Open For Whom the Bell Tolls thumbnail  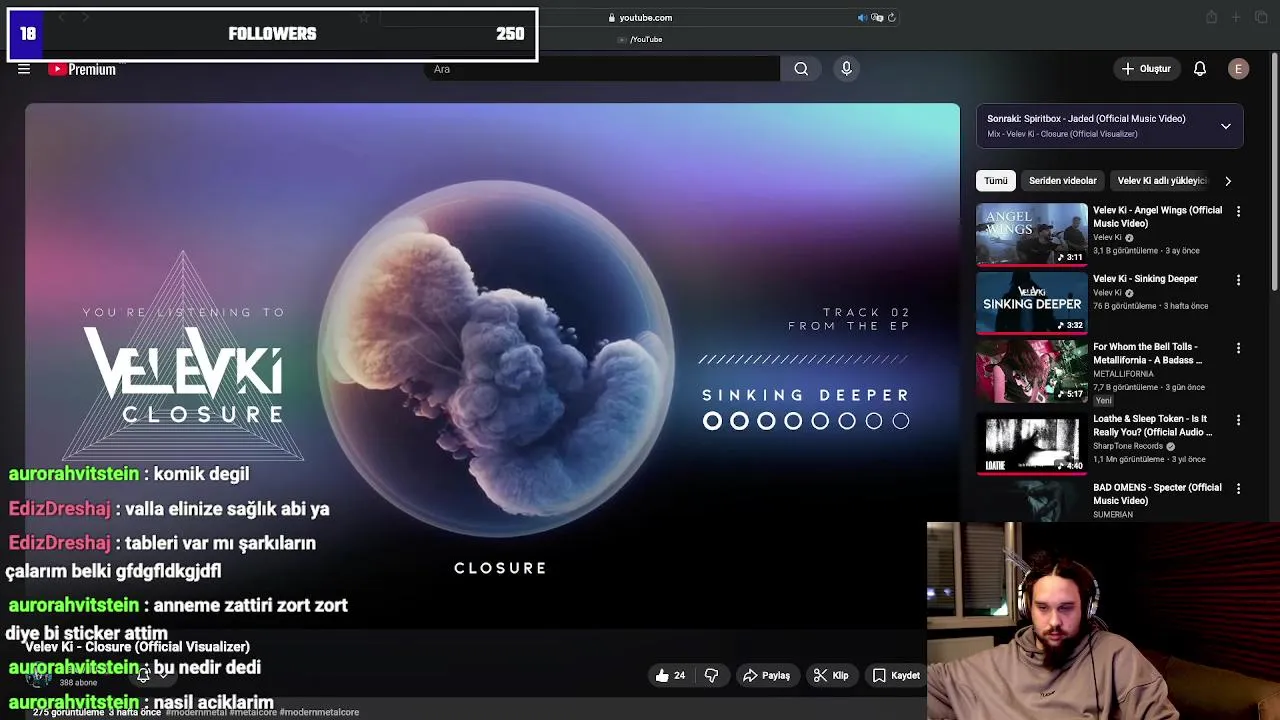click(1032, 371)
